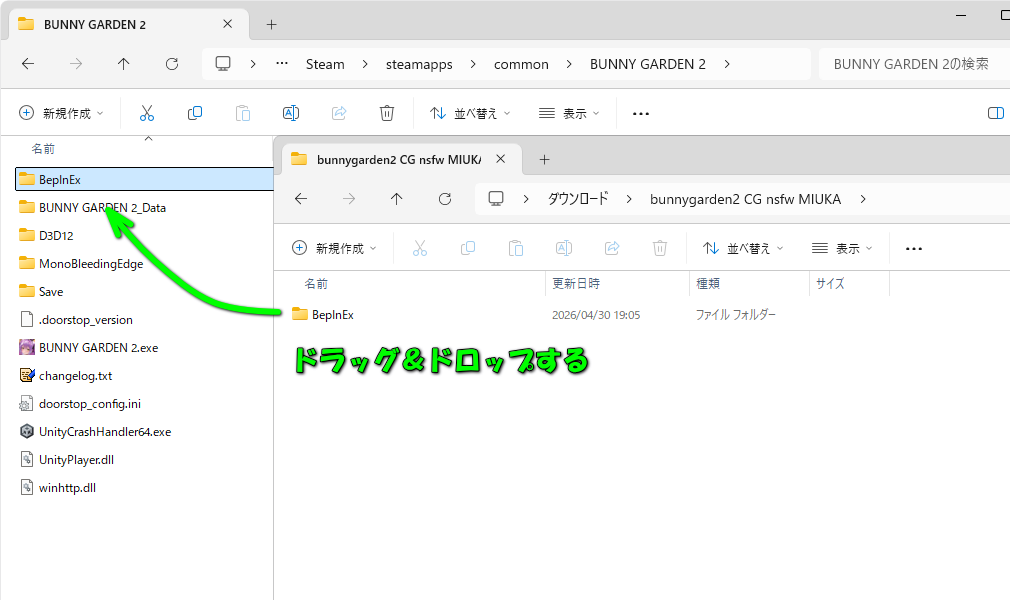
Task: Click the copy icon in back window toolbar
Action: coord(195,113)
